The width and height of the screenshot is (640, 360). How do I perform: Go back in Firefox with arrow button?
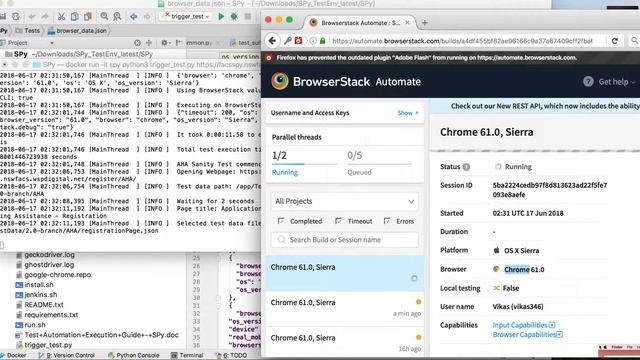[x=273, y=40]
